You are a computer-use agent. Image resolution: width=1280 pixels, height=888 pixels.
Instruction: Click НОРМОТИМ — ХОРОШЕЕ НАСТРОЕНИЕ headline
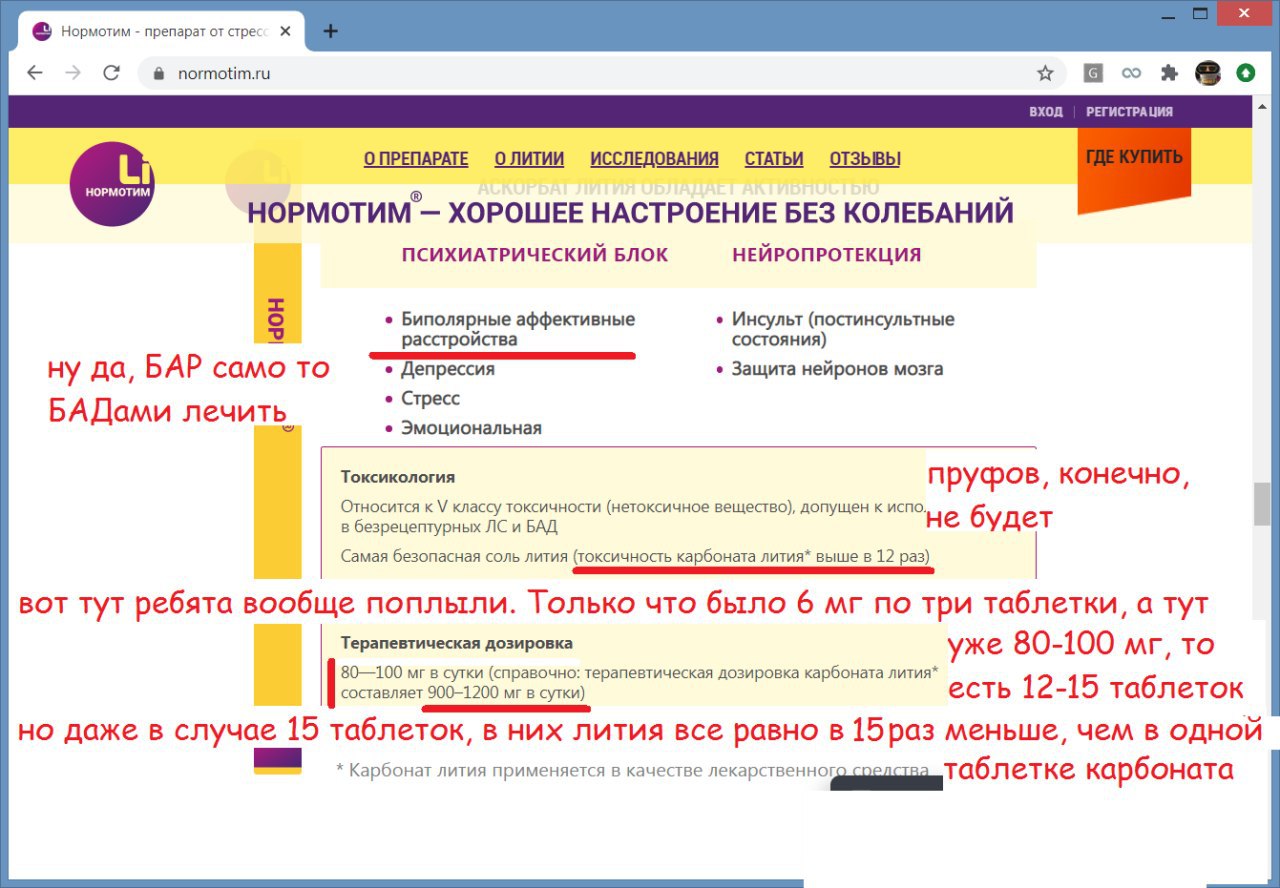pyautogui.click(x=630, y=212)
